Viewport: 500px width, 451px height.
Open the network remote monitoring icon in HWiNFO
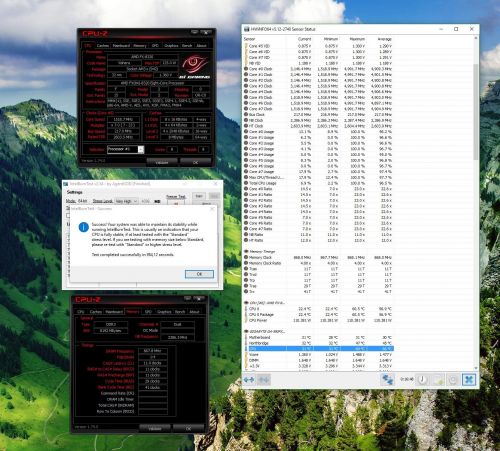pos(388,379)
